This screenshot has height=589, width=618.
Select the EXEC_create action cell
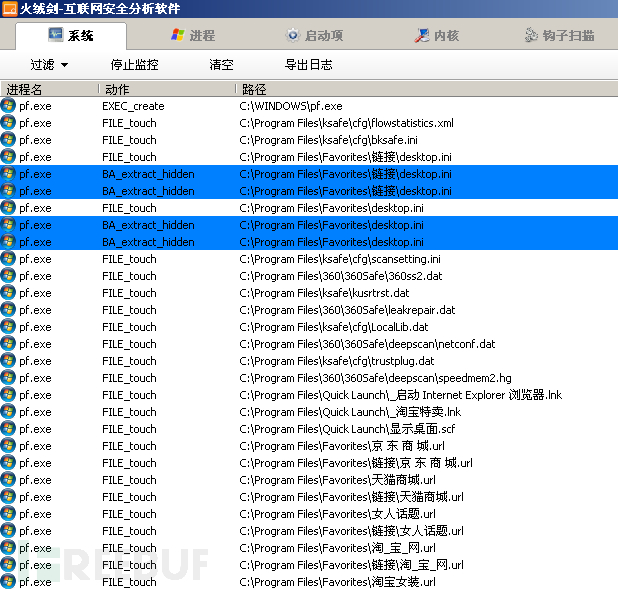[x=133, y=106]
